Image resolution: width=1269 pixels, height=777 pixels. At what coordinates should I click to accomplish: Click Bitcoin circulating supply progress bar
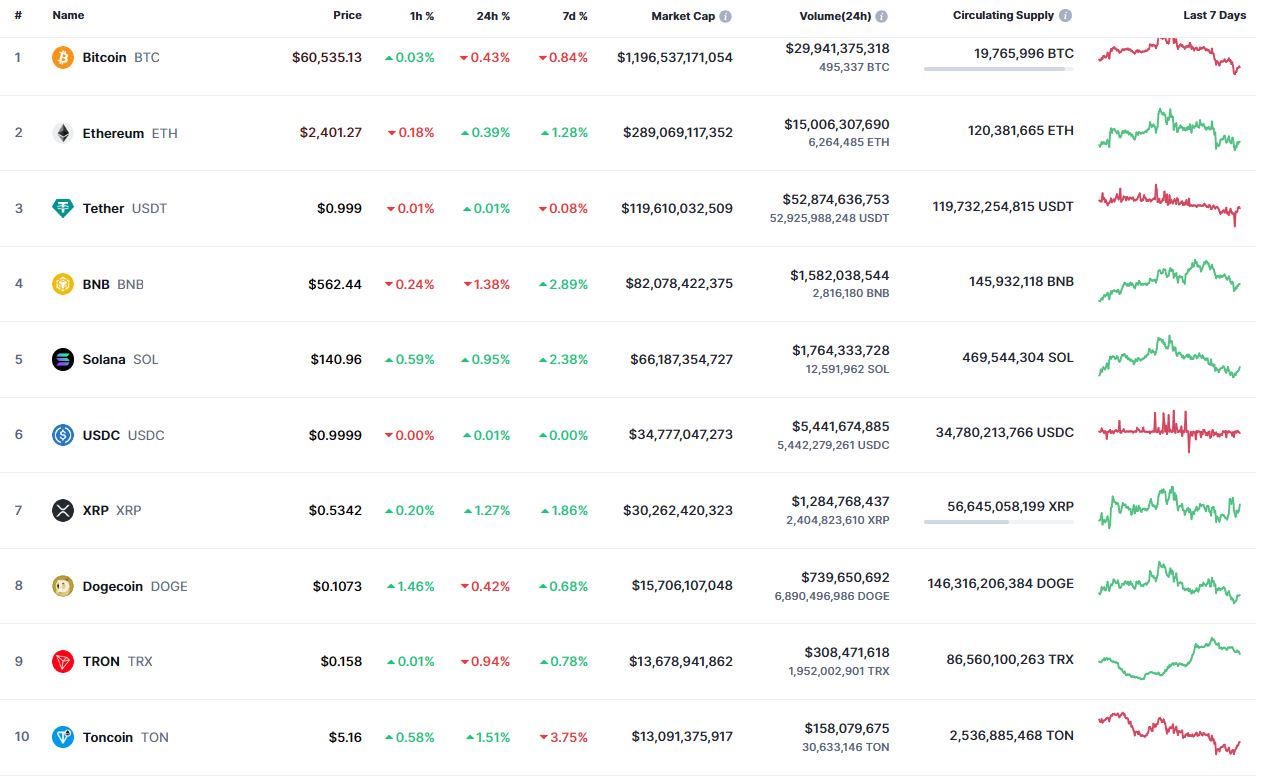[998, 69]
